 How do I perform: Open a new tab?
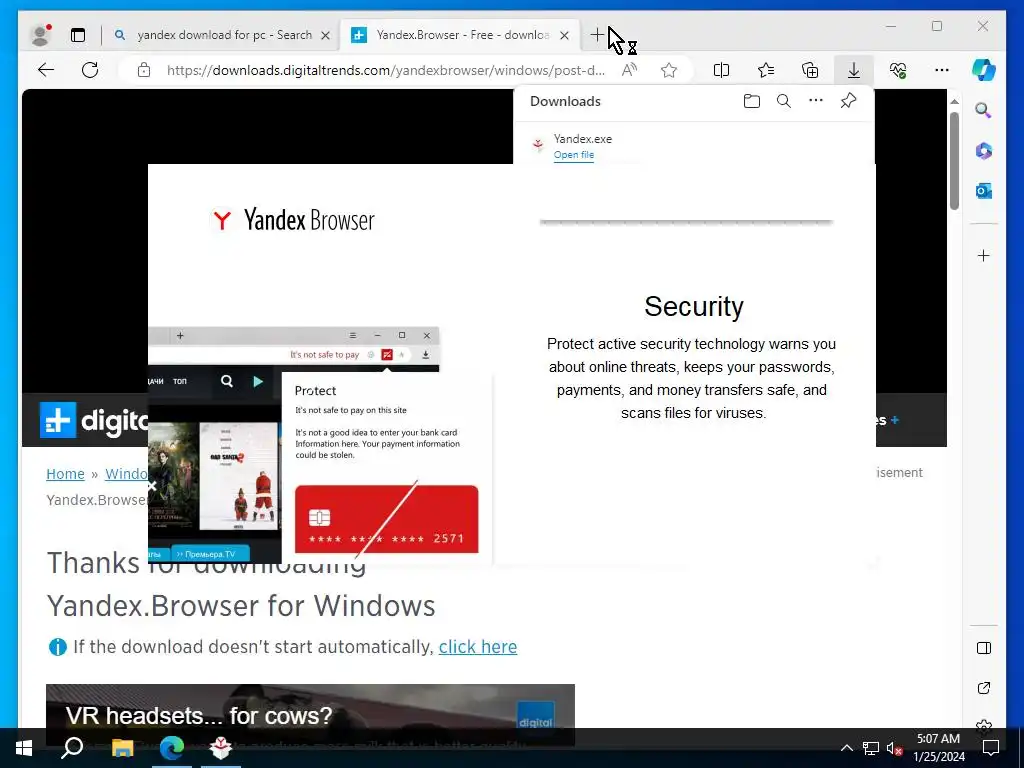(596, 35)
